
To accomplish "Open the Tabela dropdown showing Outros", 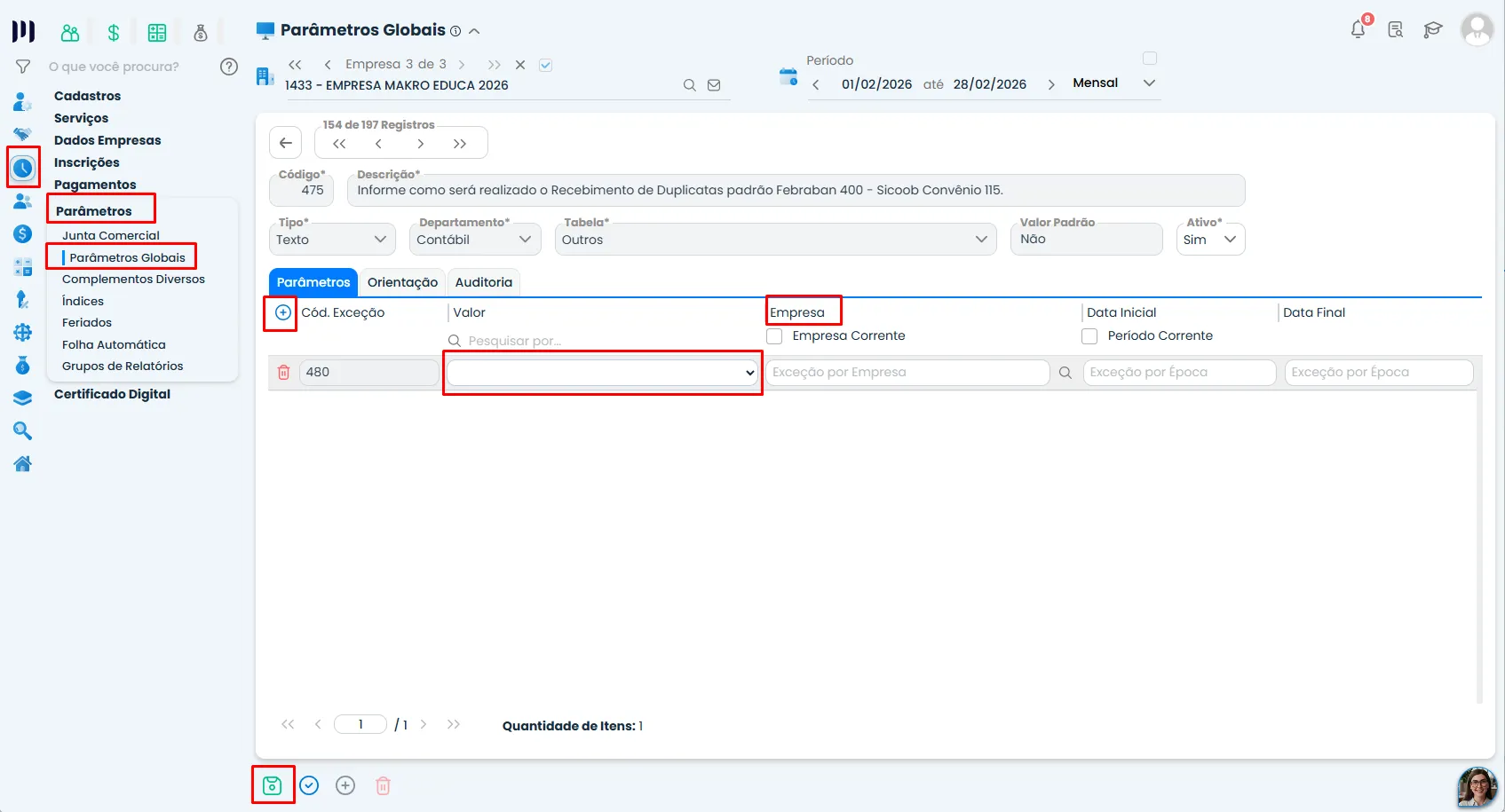I will (x=774, y=240).
